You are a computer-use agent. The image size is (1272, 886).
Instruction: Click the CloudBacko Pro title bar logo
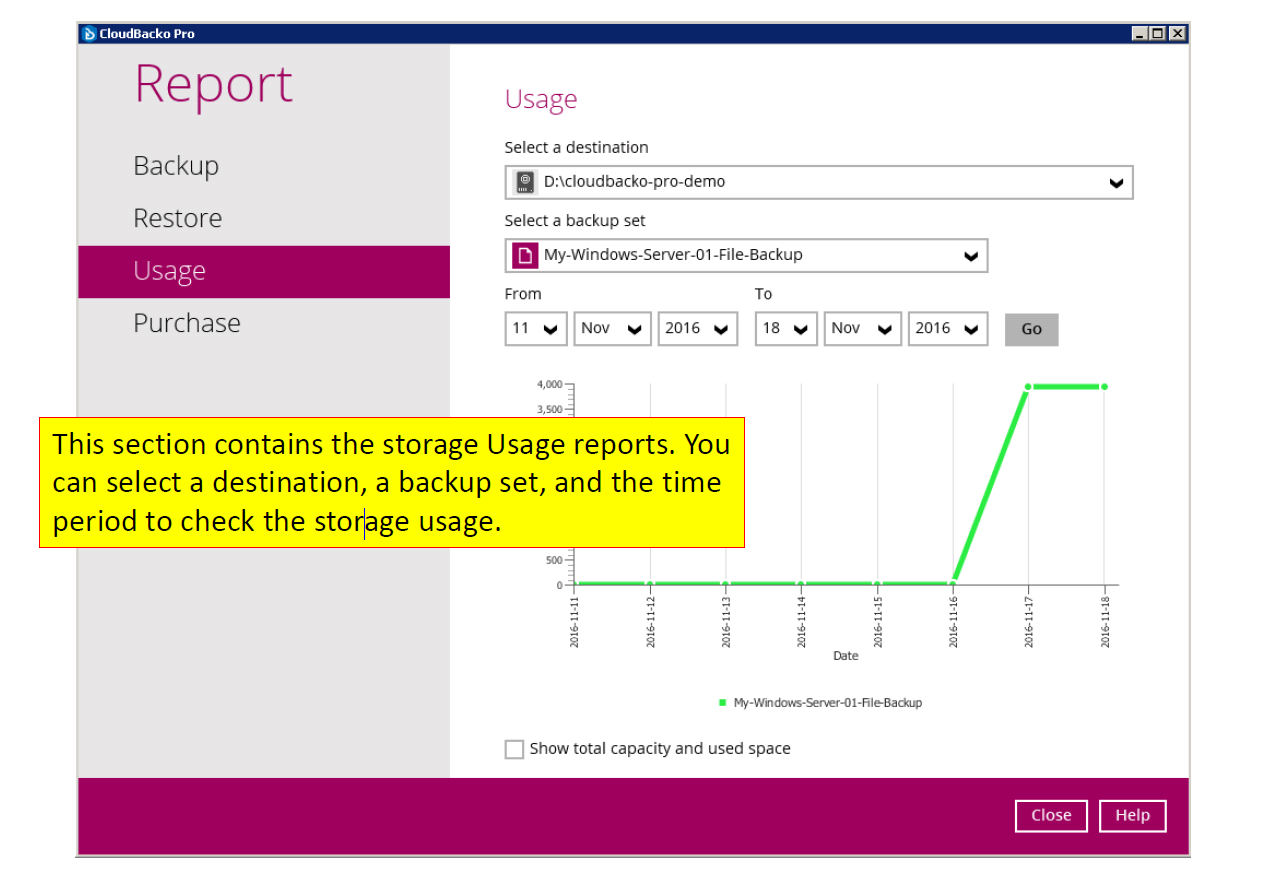[x=89, y=34]
